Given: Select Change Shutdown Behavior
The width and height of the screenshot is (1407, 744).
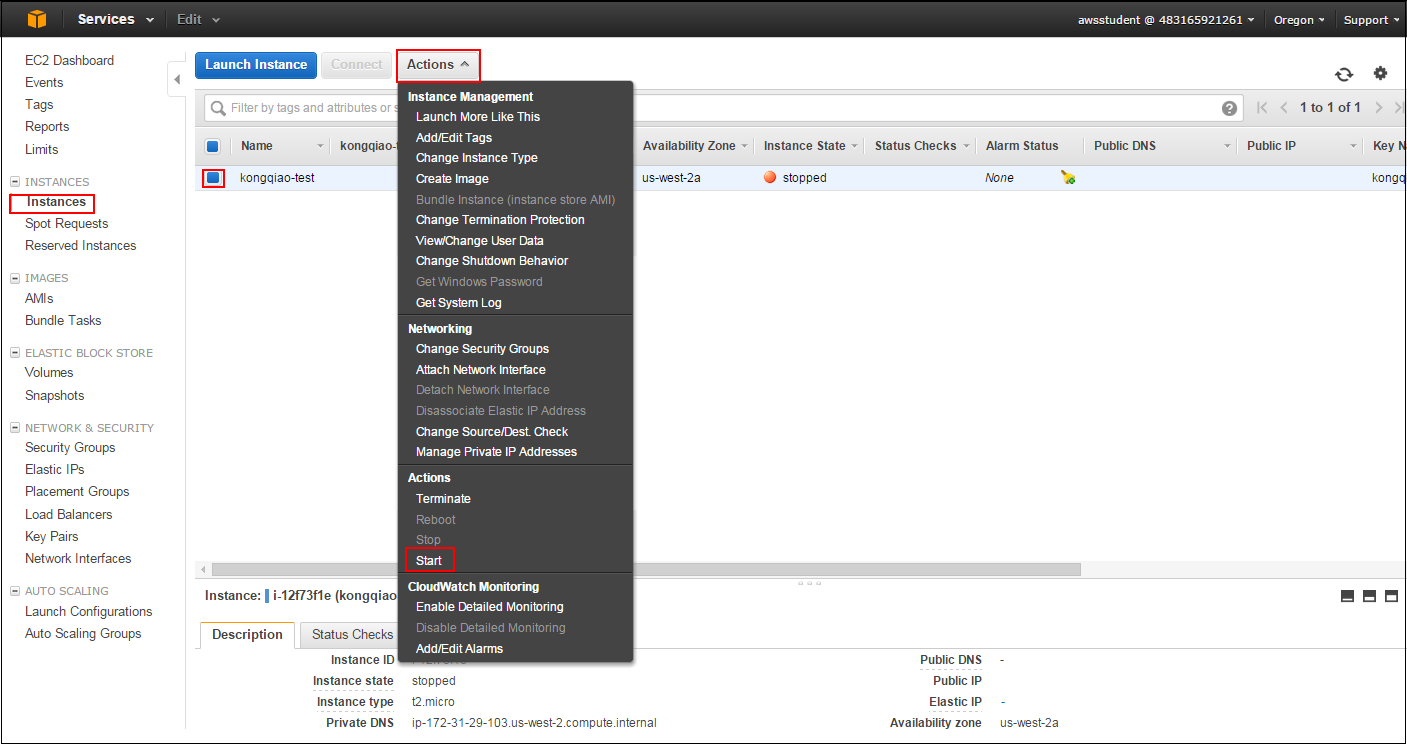Looking at the screenshot, I should (492, 261).
